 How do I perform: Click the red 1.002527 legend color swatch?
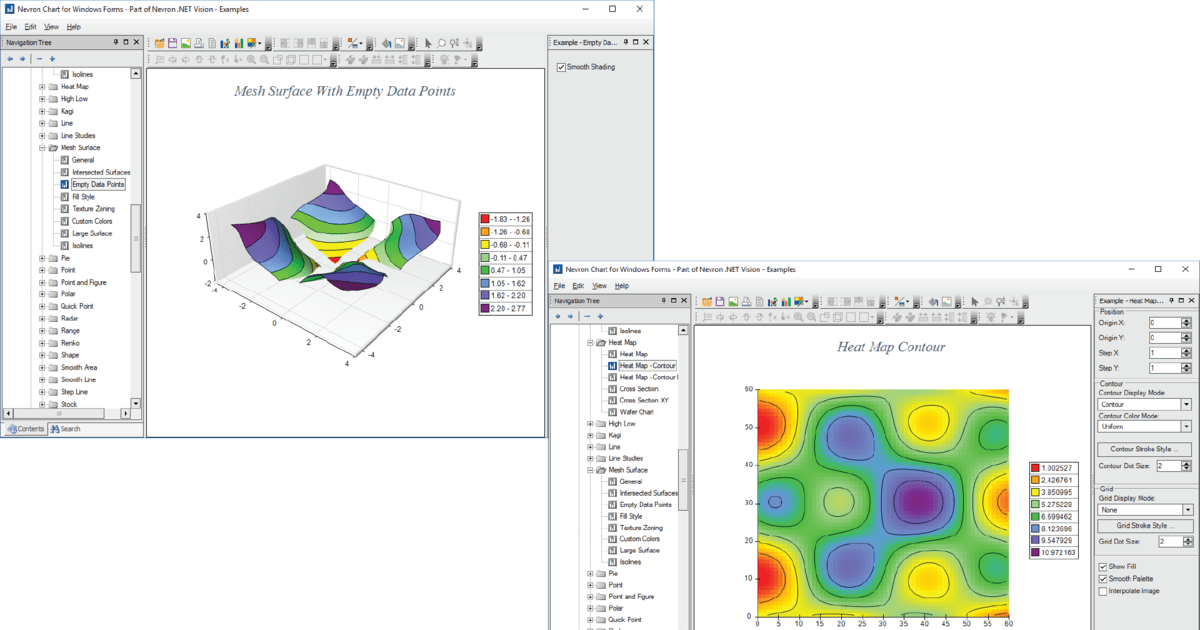point(1037,468)
